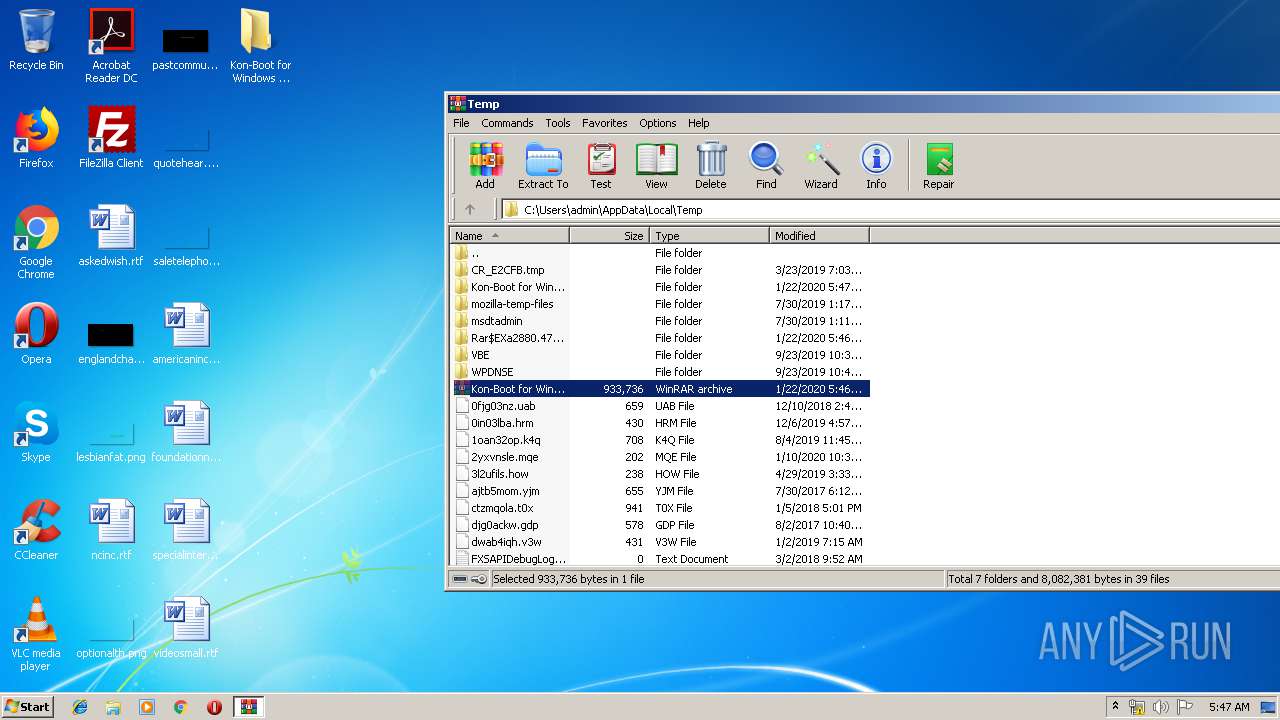Select the ctzmqola.t0x file
The height and width of the screenshot is (720, 1280).
coord(660,508)
